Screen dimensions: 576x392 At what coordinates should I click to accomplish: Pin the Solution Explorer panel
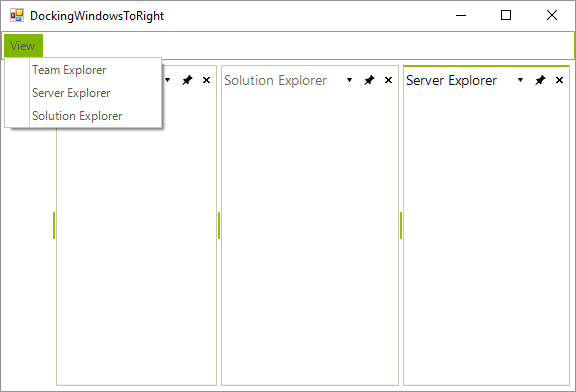(369, 80)
